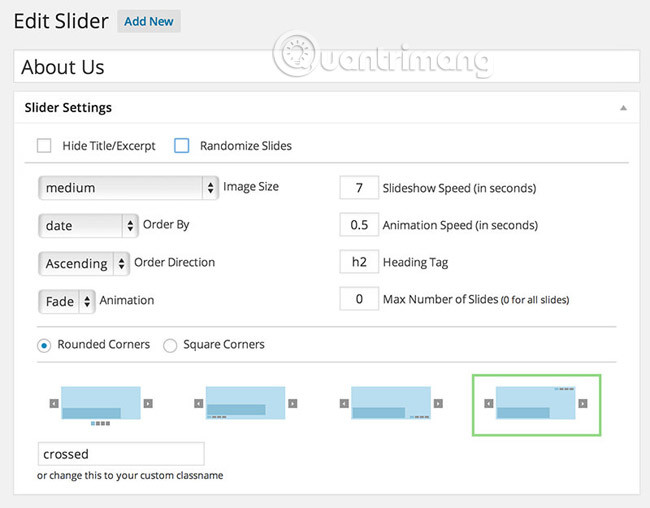Open the Order By date dropdown
Viewport: 650px width, 508px height.
(88, 225)
